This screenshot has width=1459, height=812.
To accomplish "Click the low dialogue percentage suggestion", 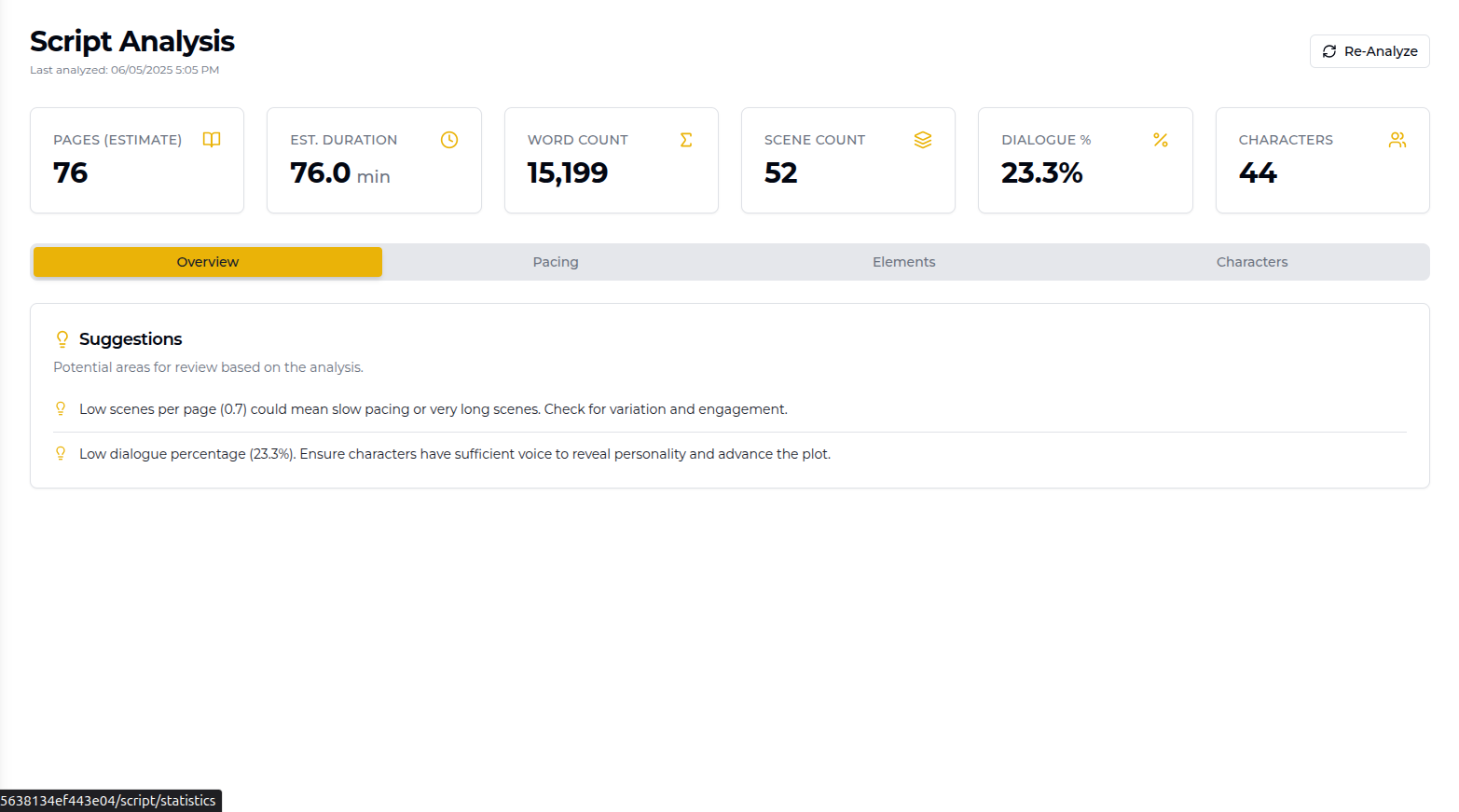I will point(455,454).
